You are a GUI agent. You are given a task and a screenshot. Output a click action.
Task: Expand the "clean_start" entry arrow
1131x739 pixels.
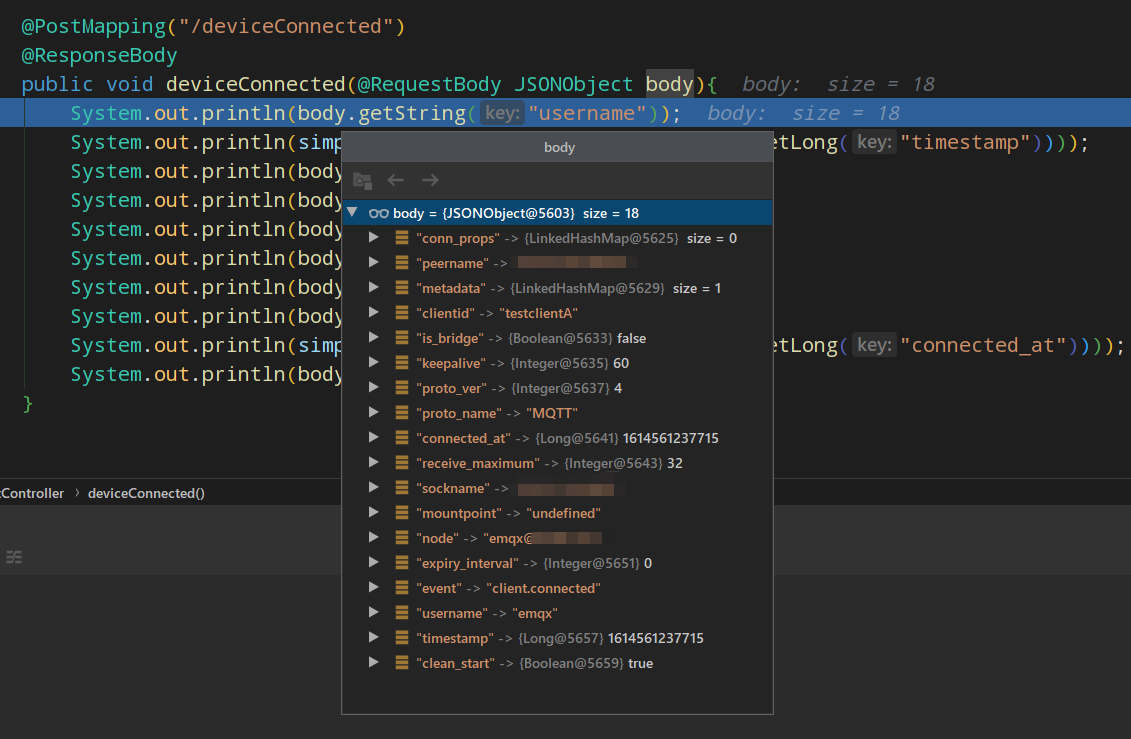(374, 663)
